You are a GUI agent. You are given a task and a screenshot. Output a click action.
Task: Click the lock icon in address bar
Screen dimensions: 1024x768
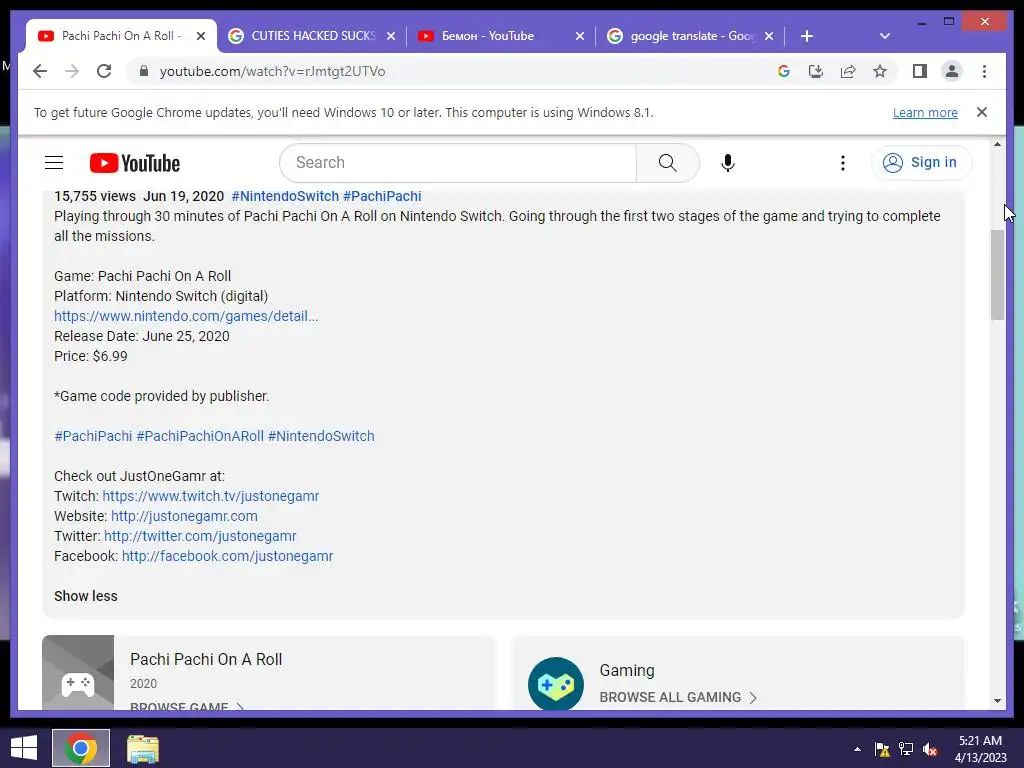point(144,71)
